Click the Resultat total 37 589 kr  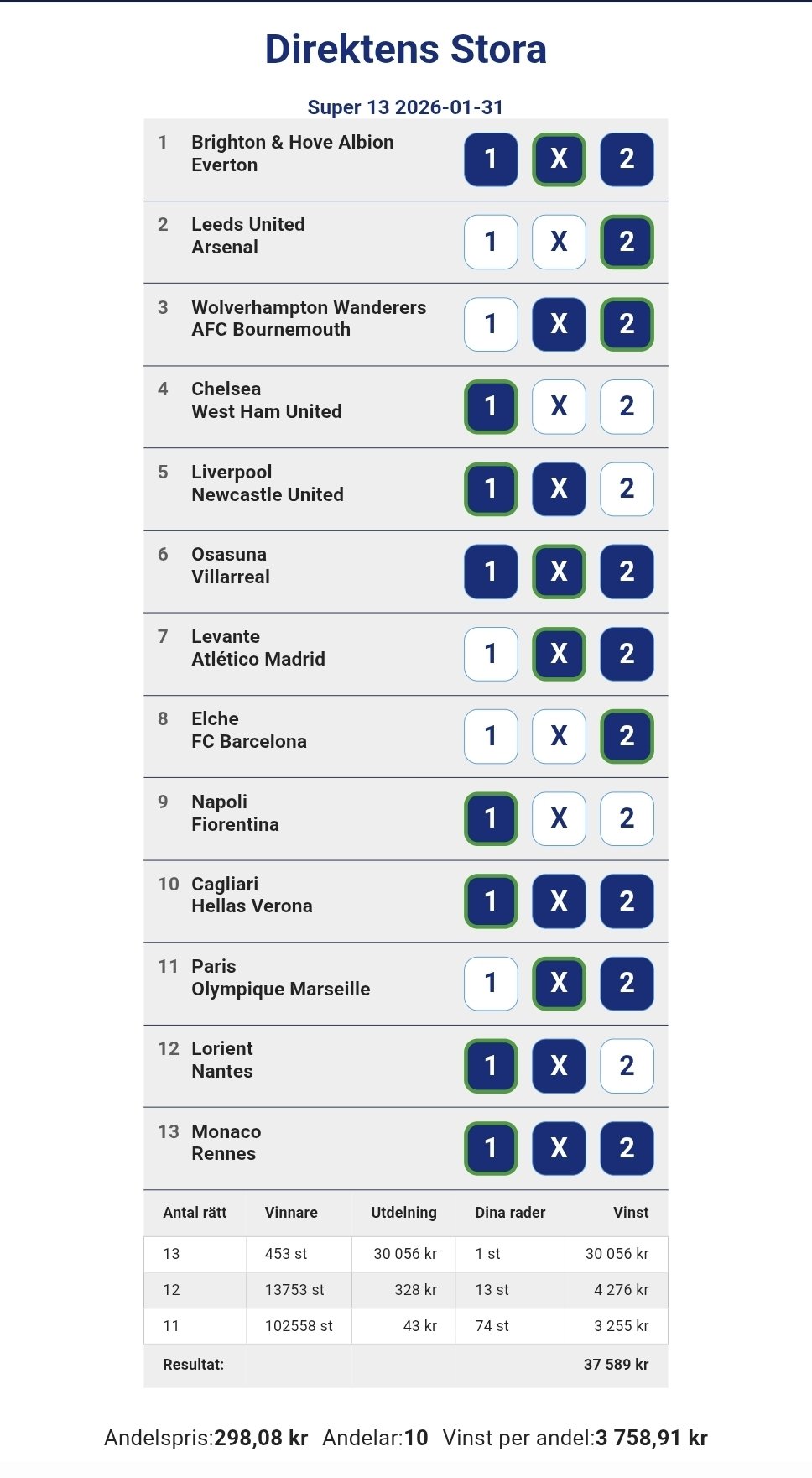click(616, 1365)
